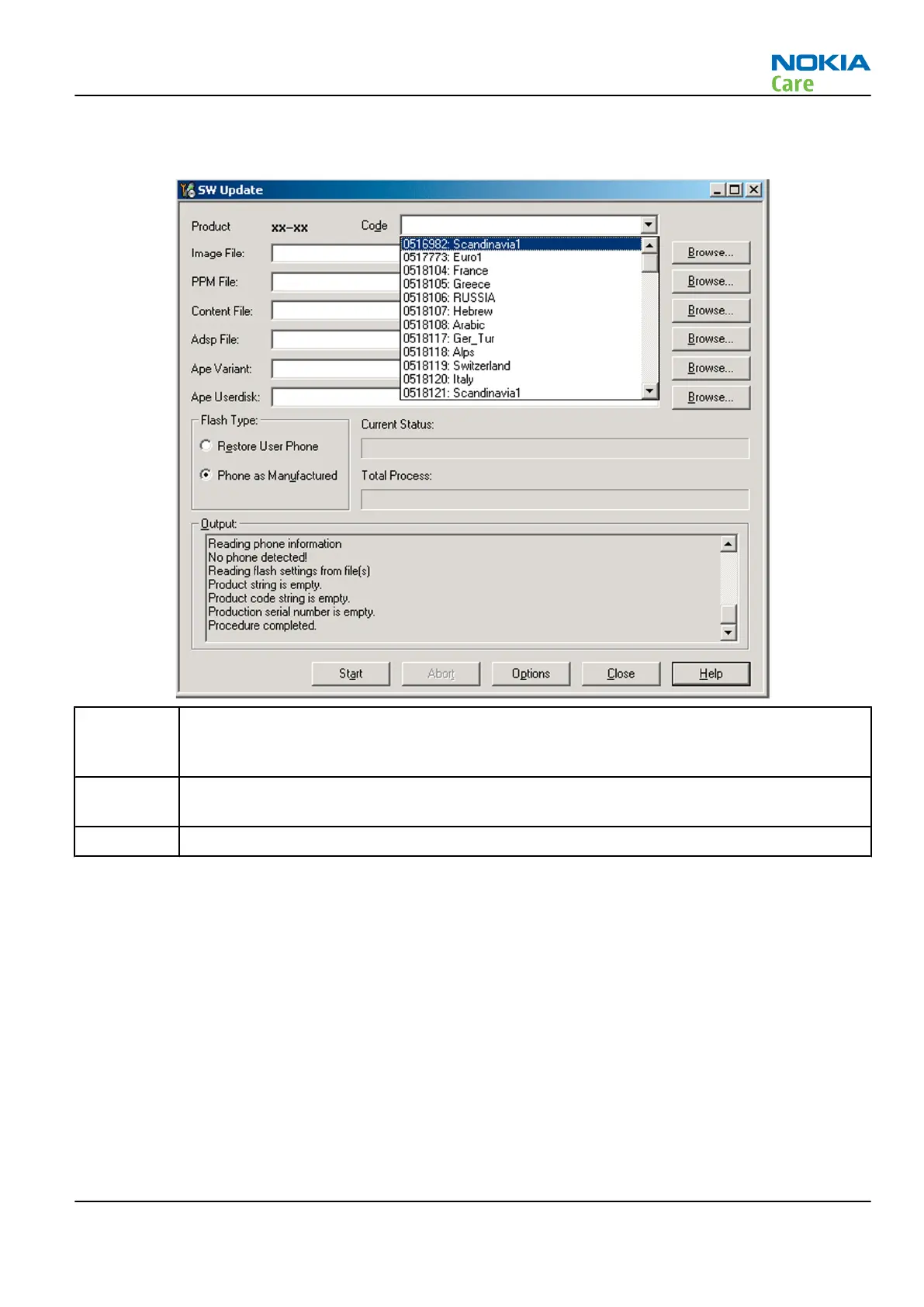Click Browse button for Image File
Image resolution: width=924 pixels, height=1307 pixels.
click(711, 252)
